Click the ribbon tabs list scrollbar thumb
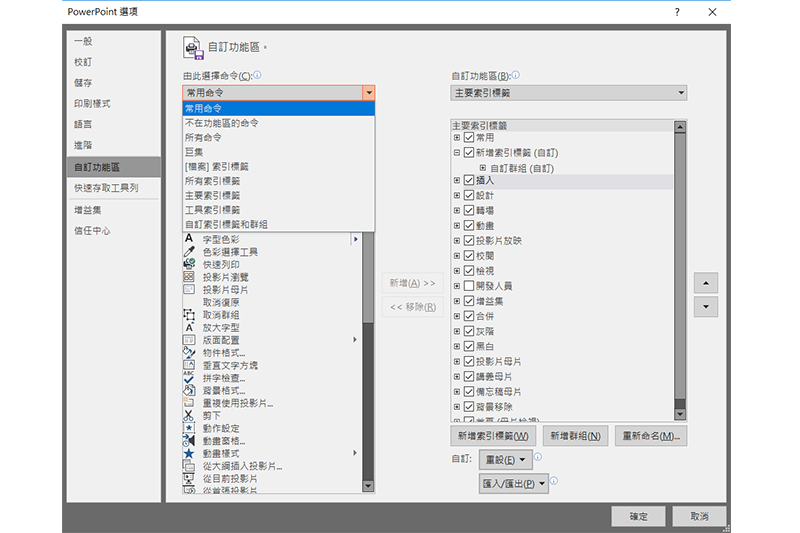800x533 pixels. tap(680, 266)
